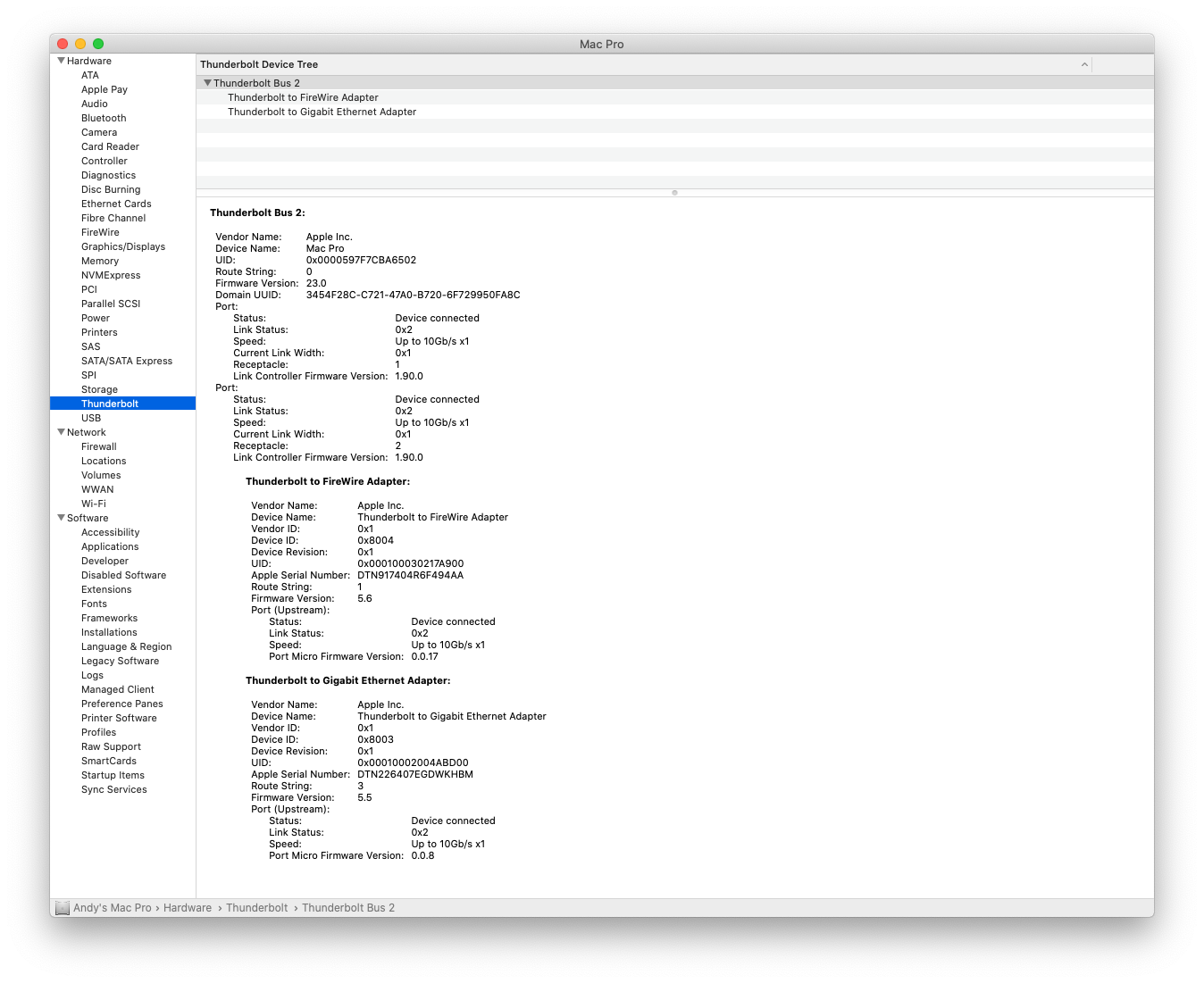Screen dimensions: 1204x983
Task: Open Profiles in the sidebar
Action: point(98,732)
